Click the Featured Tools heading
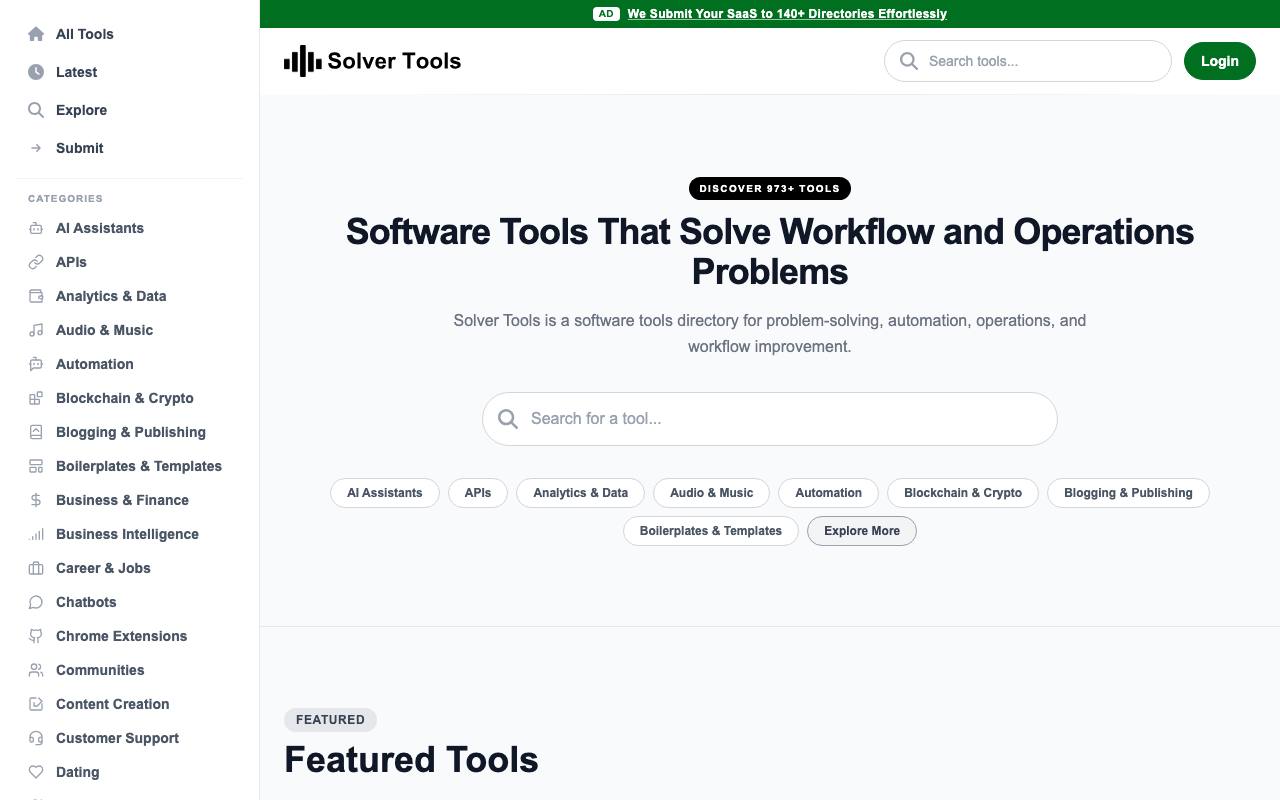 411,760
